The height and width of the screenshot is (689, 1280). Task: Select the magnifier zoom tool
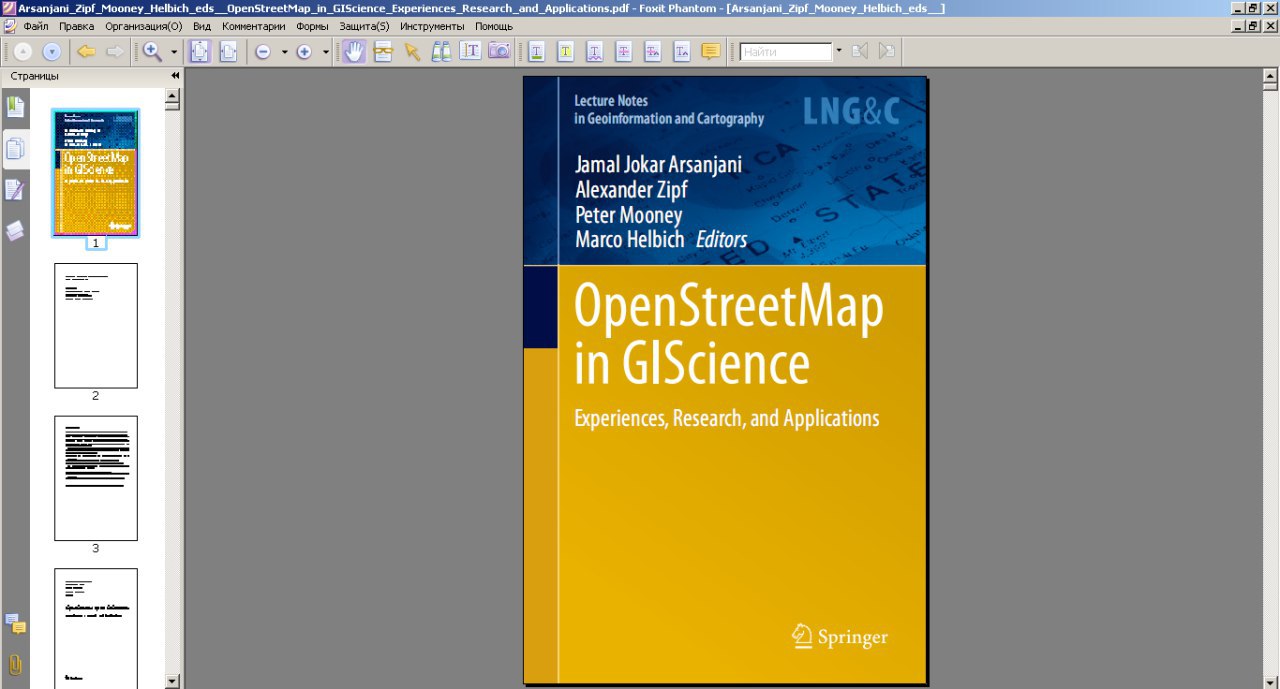pos(153,52)
